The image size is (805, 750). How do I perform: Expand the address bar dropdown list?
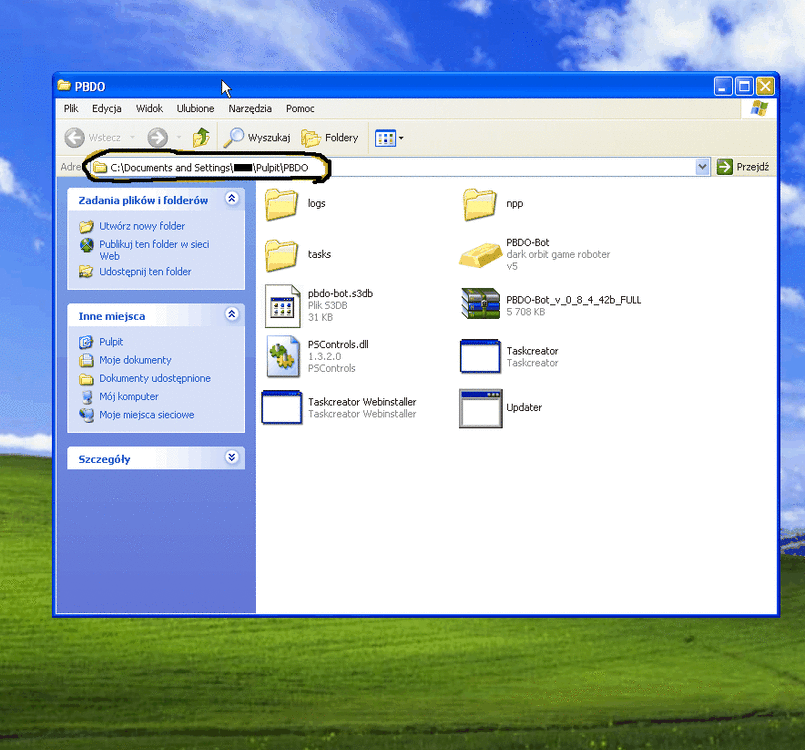(x=702, y=167)
